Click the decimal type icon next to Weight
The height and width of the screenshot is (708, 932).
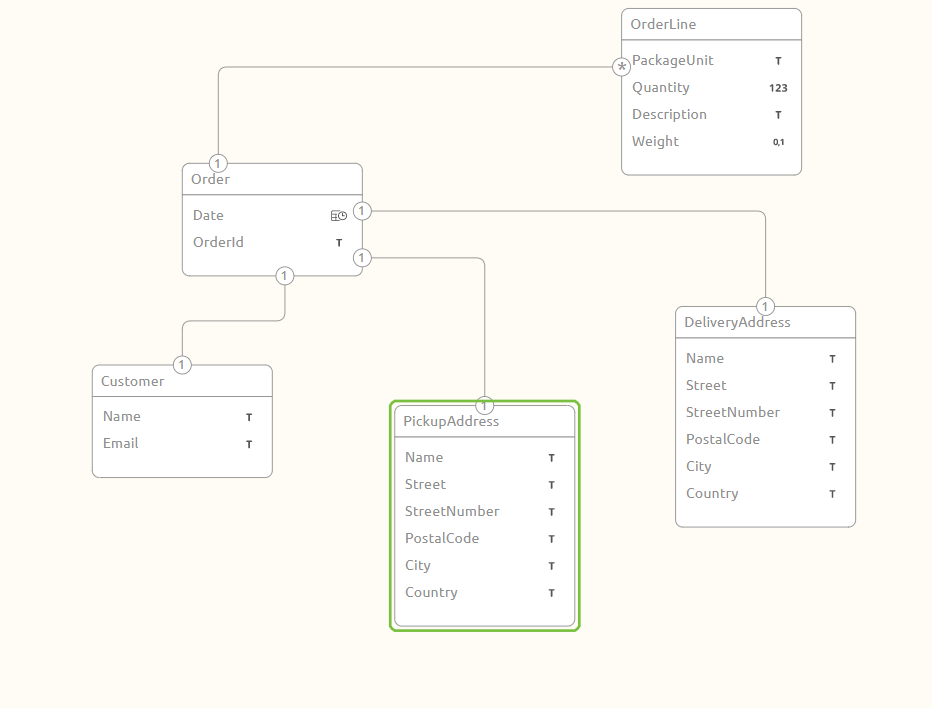pyautogui.click(x=778, y=141)
